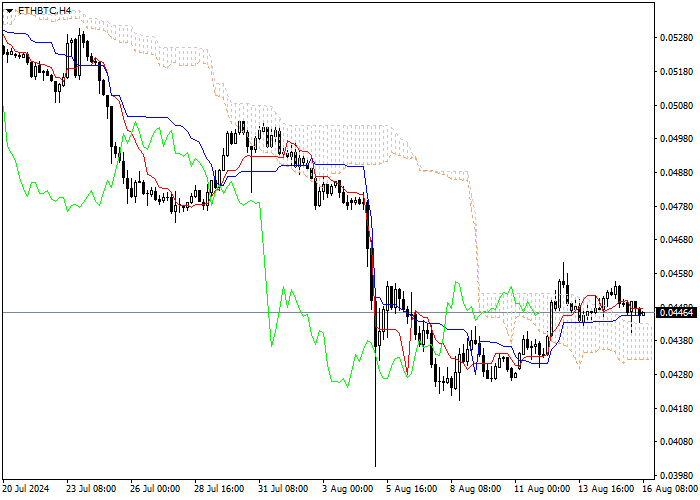This screenshot has width=700, height=500.
Task: Click the 23 Jul 08:00 time label
Action: [x=92, y=489]
